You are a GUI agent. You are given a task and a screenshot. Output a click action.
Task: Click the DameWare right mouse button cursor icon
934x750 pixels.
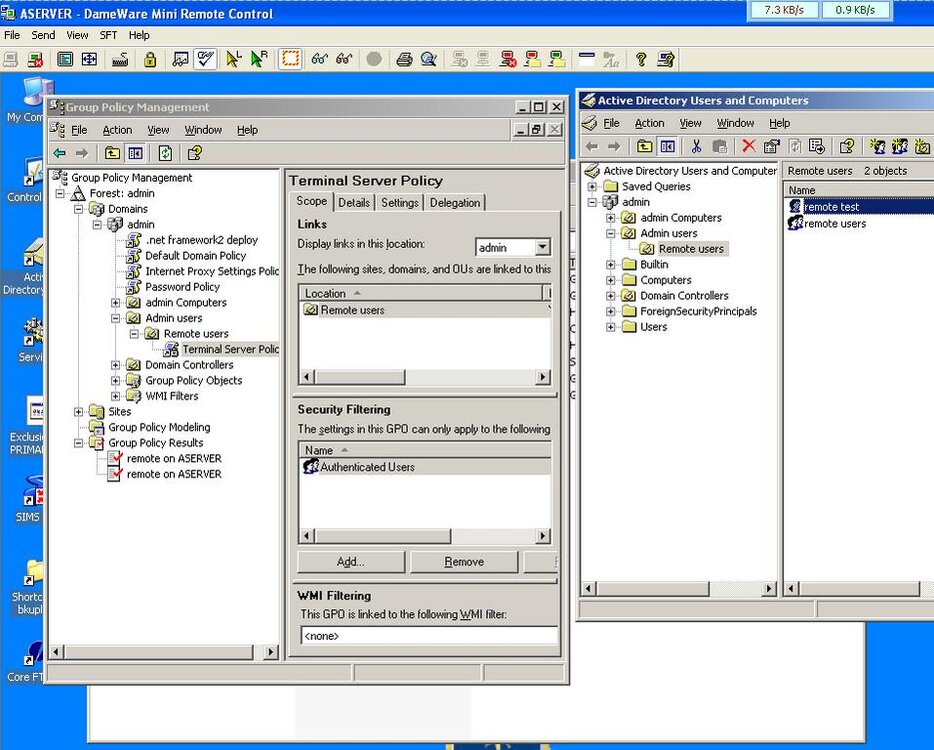pyautogui.click(x=259, y=60)
